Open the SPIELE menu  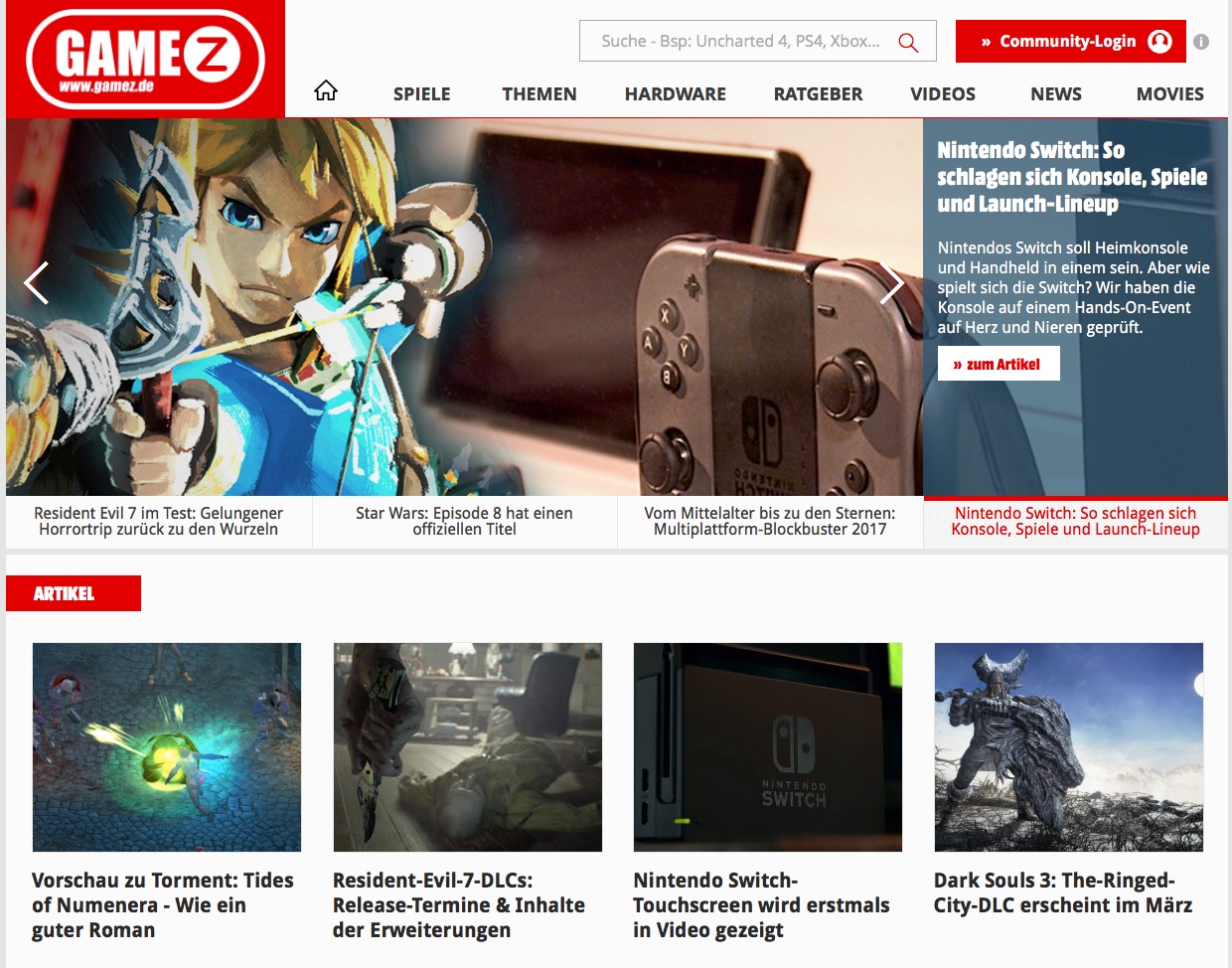(x=421, y=94)
